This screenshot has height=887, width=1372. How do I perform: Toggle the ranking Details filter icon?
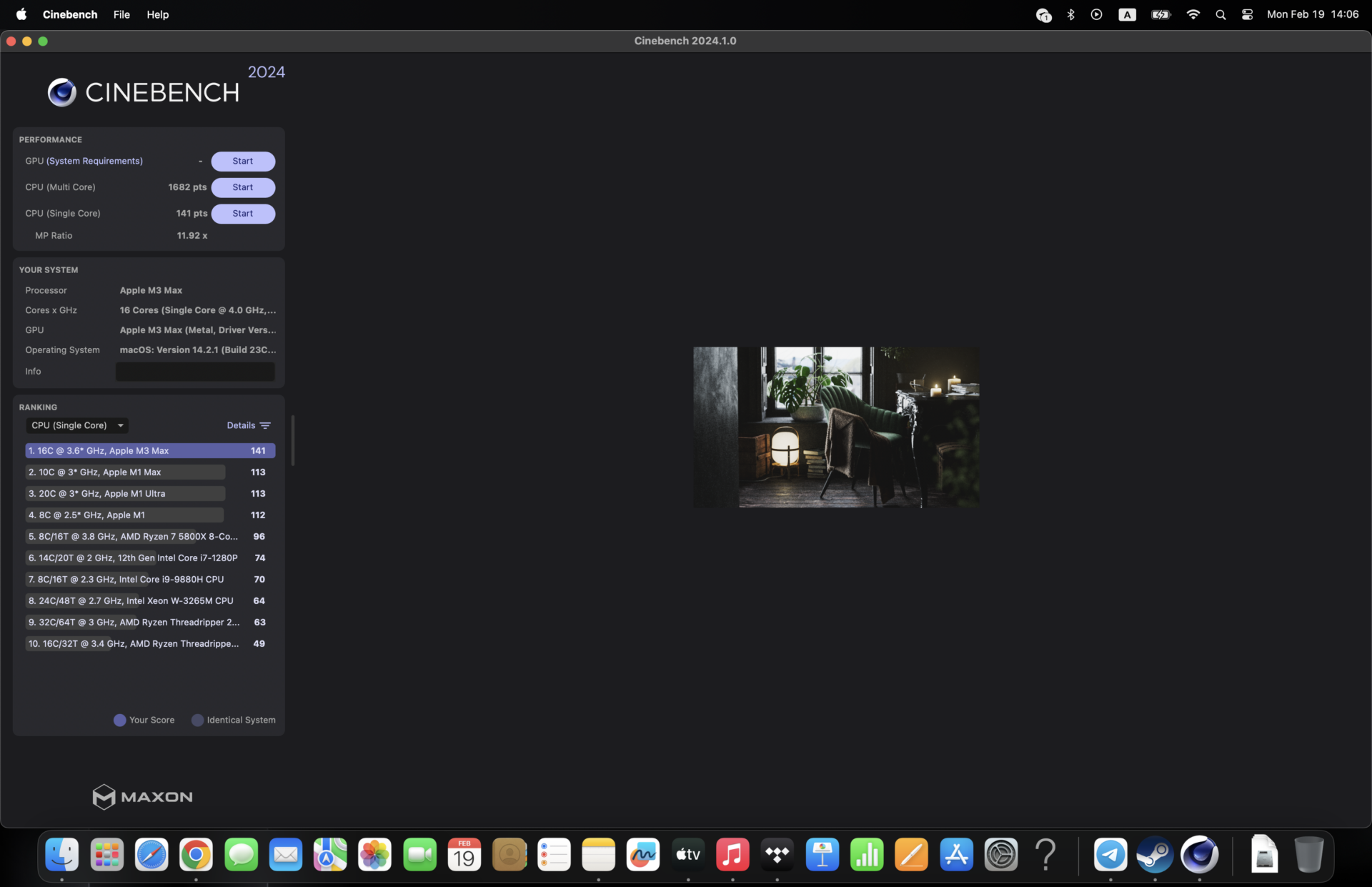[x=265, y=426]
